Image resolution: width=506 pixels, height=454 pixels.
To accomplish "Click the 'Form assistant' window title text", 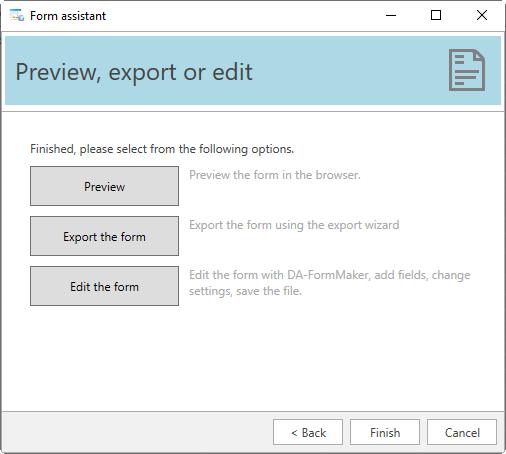I will [68, 16].
